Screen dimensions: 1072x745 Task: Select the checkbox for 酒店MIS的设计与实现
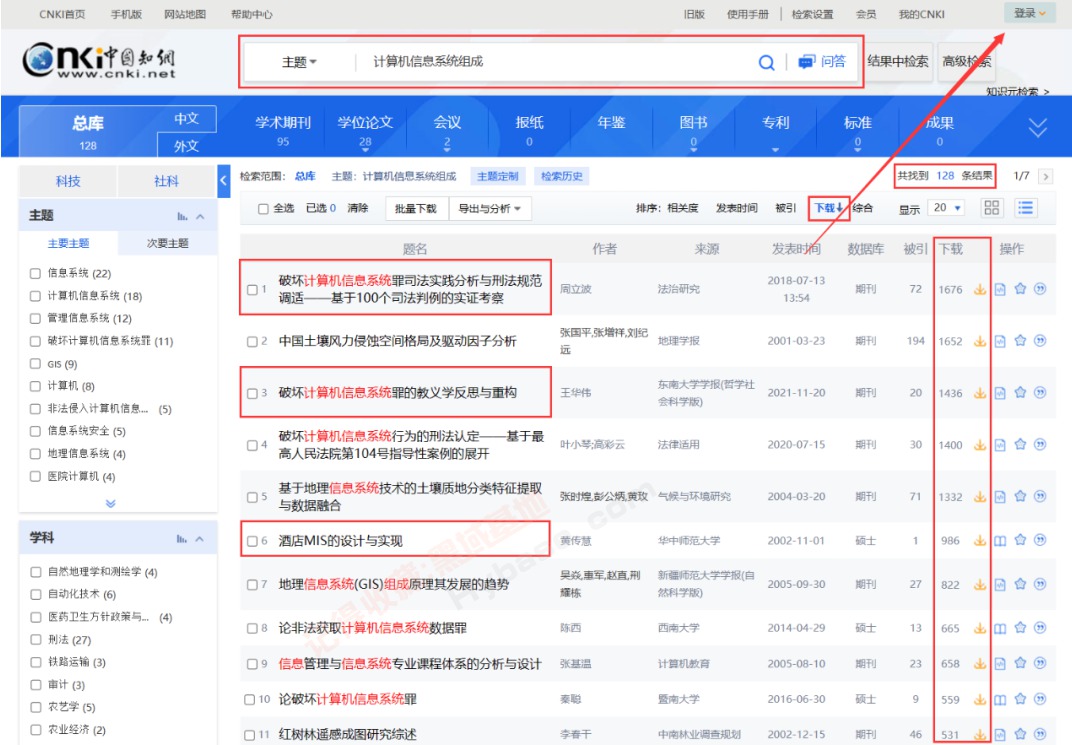(252, 541)
